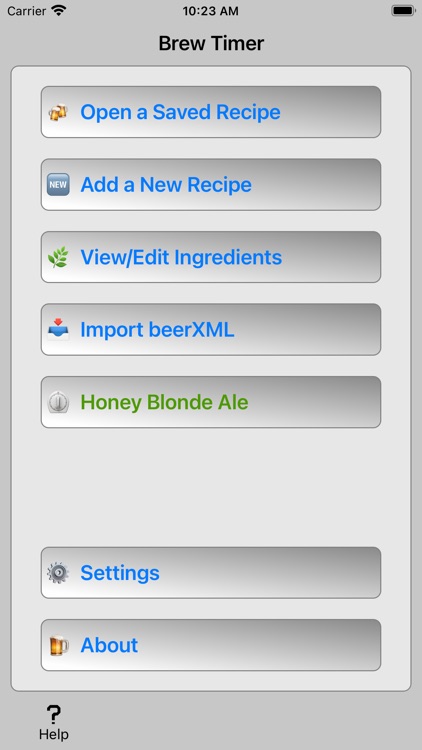The image size is (422, 750).
Task: Click the Settings gear icon
Action: pos(58,573)
